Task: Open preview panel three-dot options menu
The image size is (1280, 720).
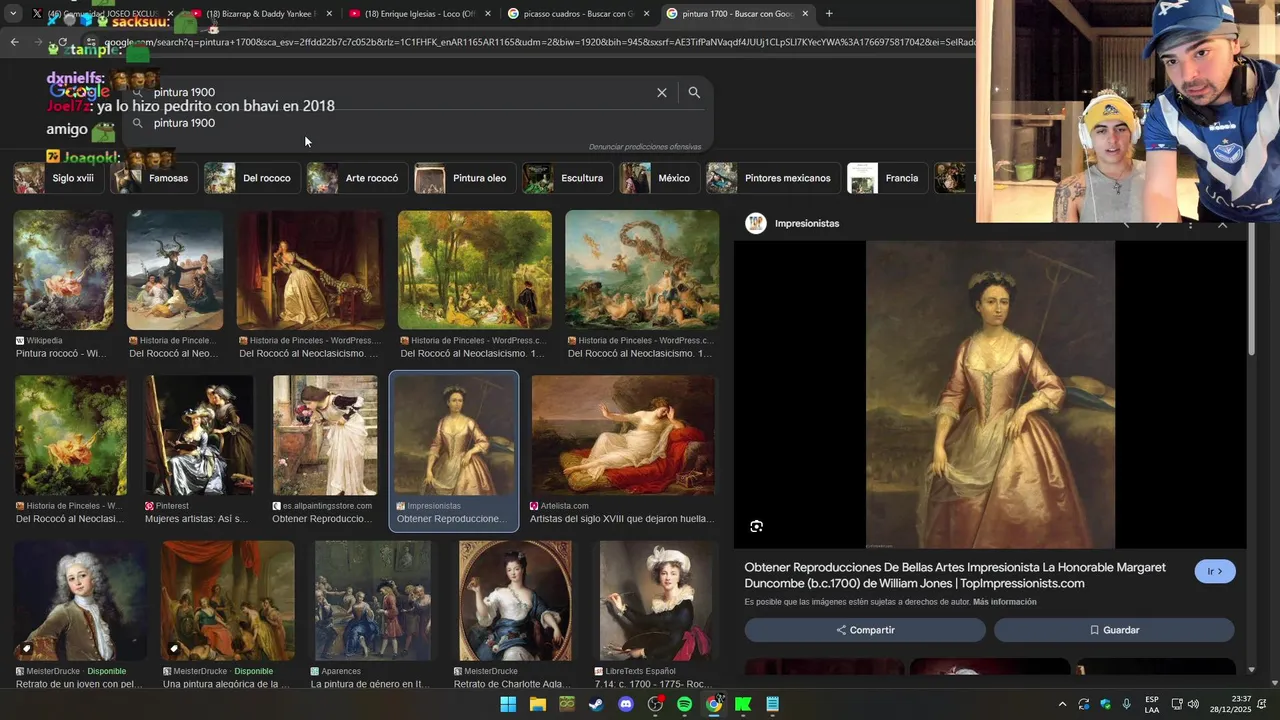Action: coord(1190,225)
